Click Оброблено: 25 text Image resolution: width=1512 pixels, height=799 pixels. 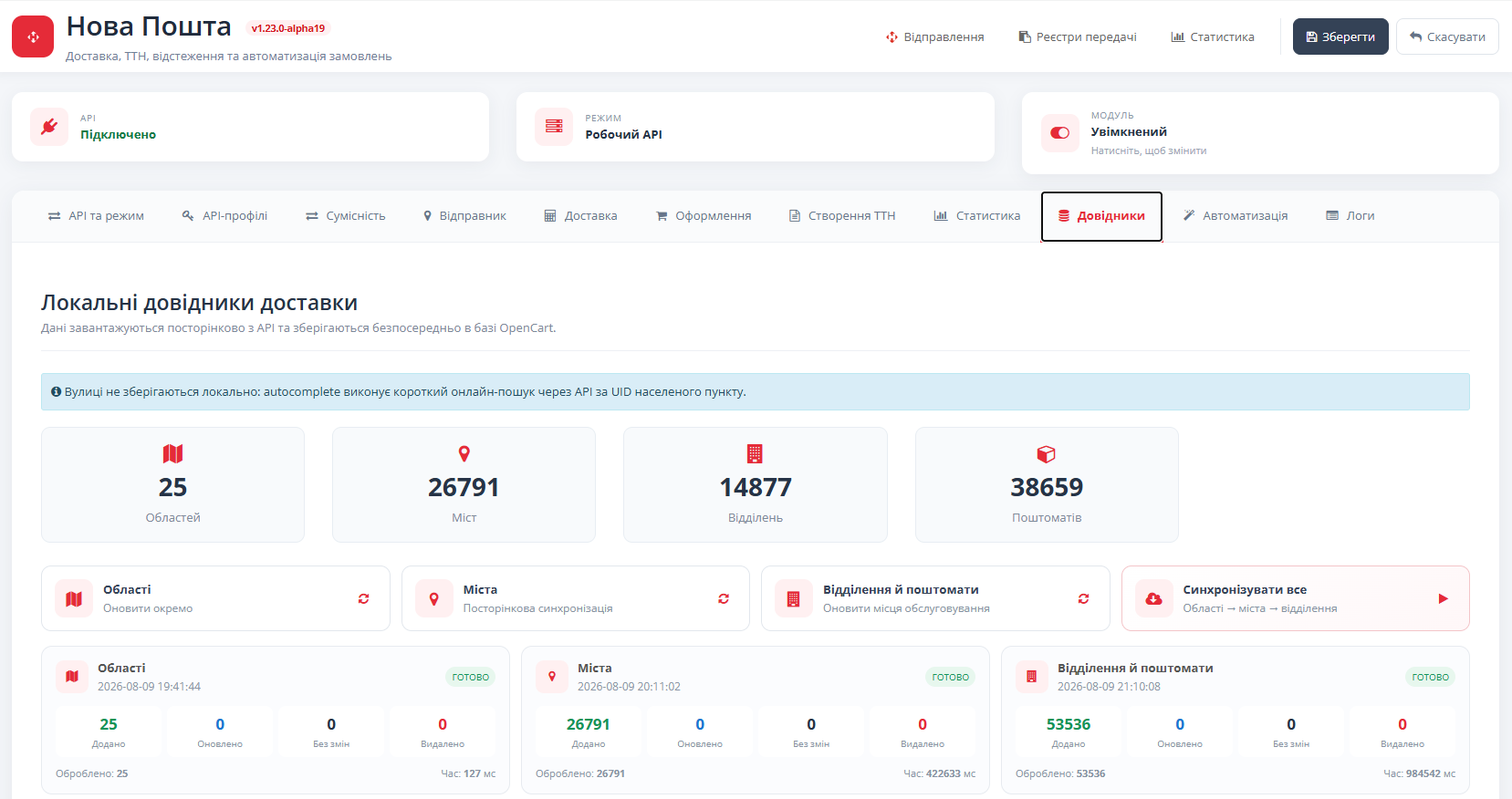tap(92, 773)
